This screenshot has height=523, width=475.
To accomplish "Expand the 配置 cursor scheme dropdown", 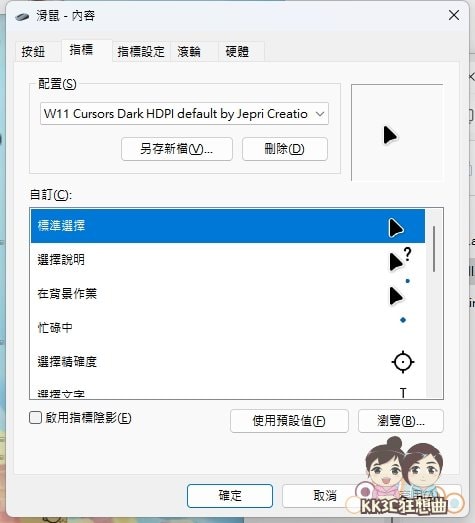I will coord(184,114).
